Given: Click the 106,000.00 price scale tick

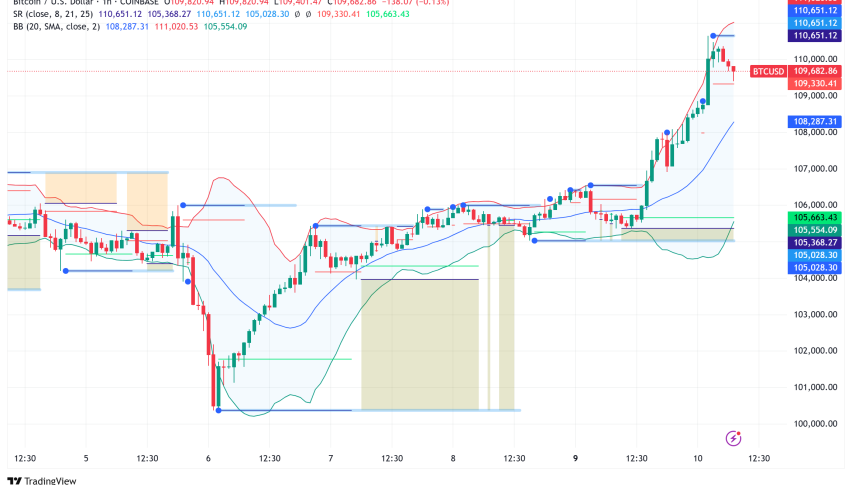Looking at the screenshot, I should (x=815, y=205).
